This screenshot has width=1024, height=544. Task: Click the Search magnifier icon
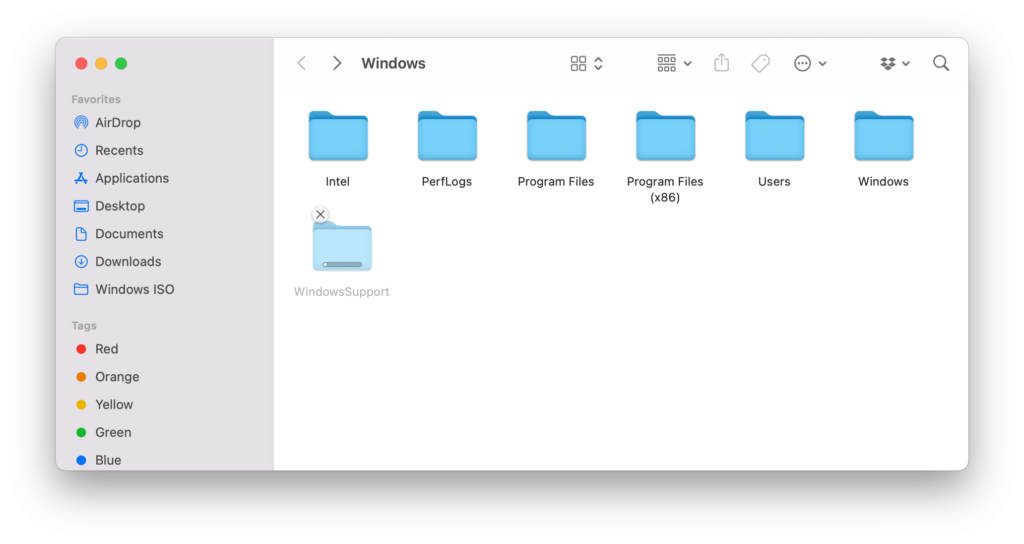[940, 63]
